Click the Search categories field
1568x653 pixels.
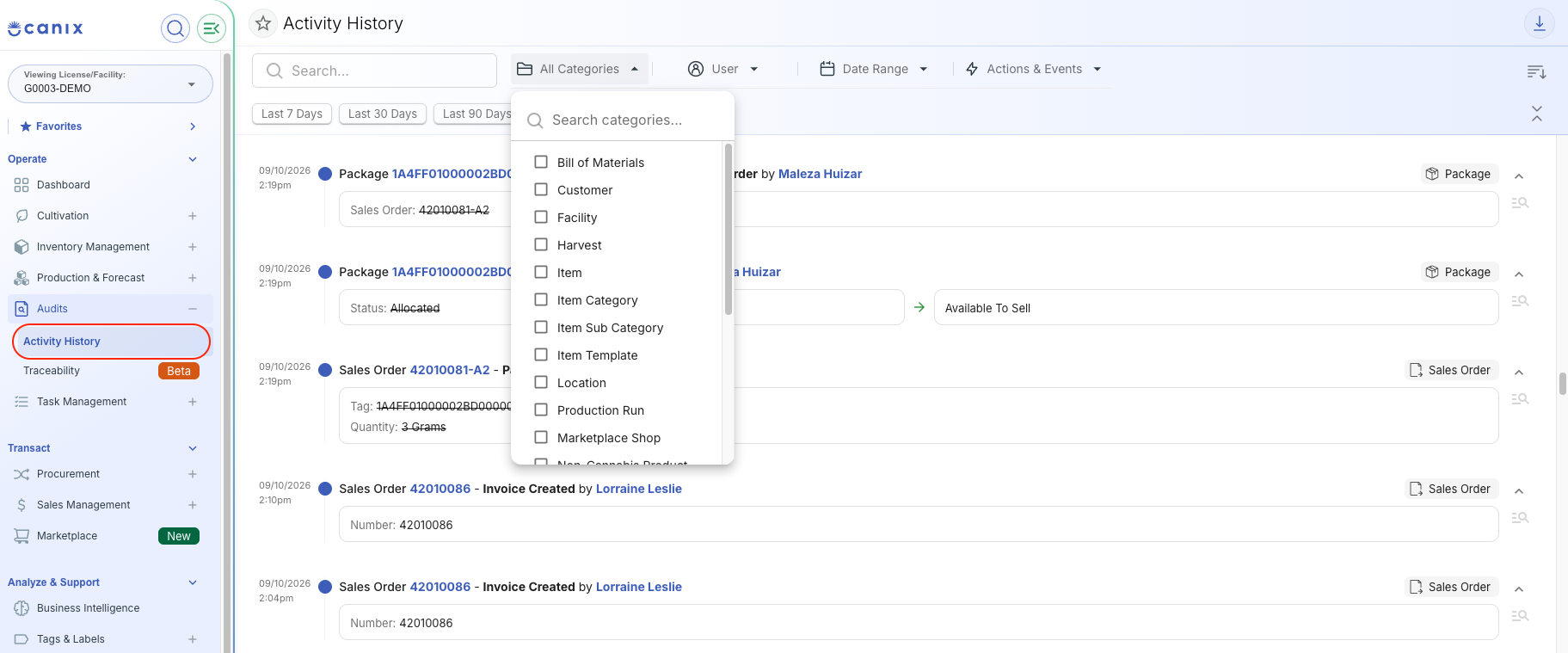click(623, 120)
